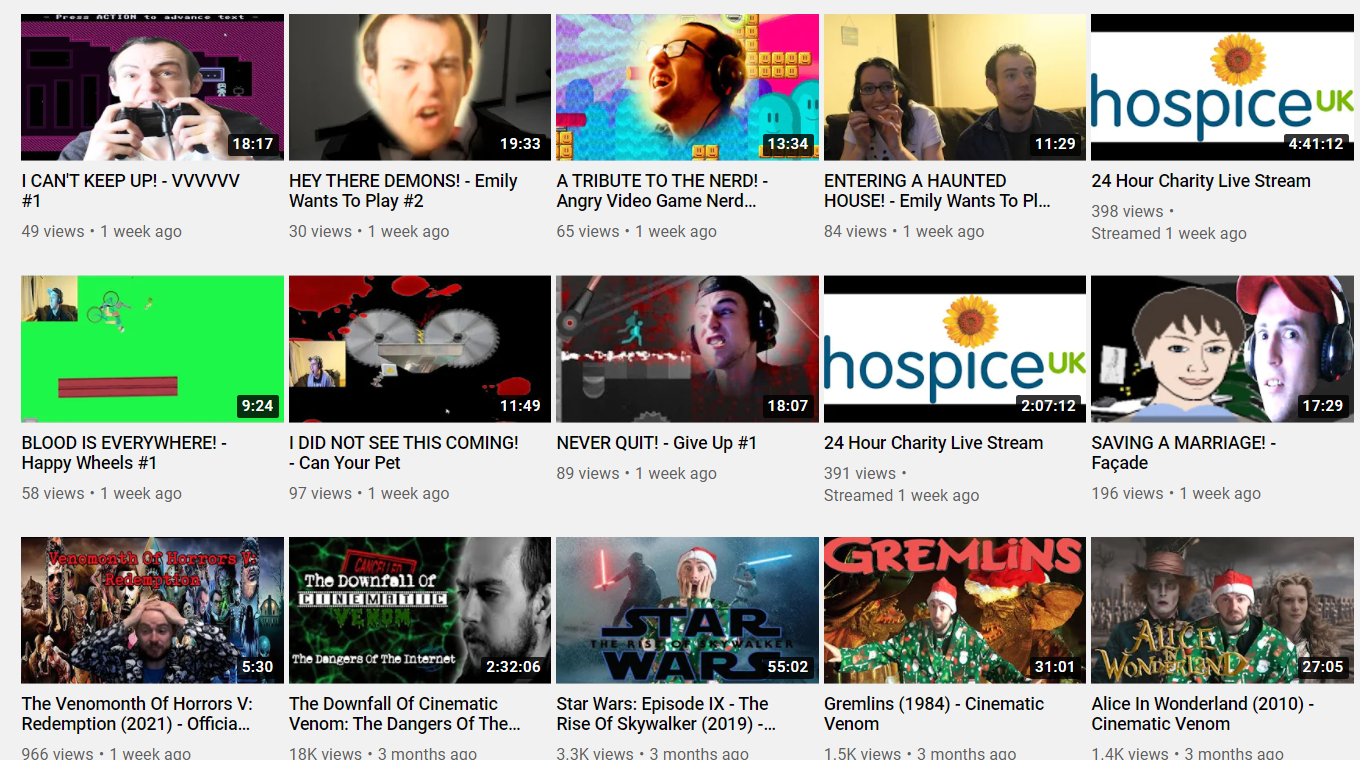Click 'ENTERING A HAUNTED HOUSE!' video title
Viewport: 1360px width, 760px height.
click(937, 191)
